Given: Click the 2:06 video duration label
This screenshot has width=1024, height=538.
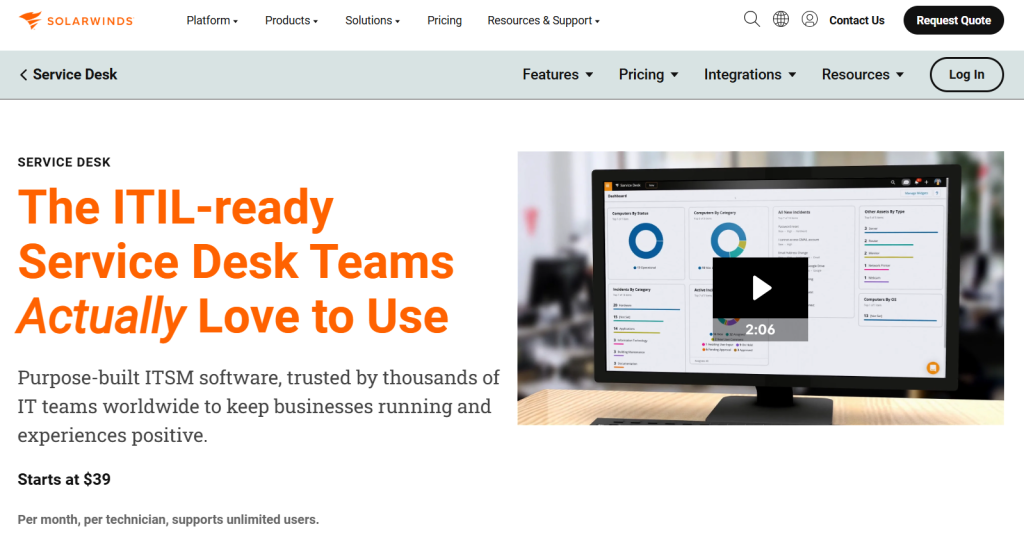Looking at the screenshot, I should pyautogui.click(x=760, y=330).
